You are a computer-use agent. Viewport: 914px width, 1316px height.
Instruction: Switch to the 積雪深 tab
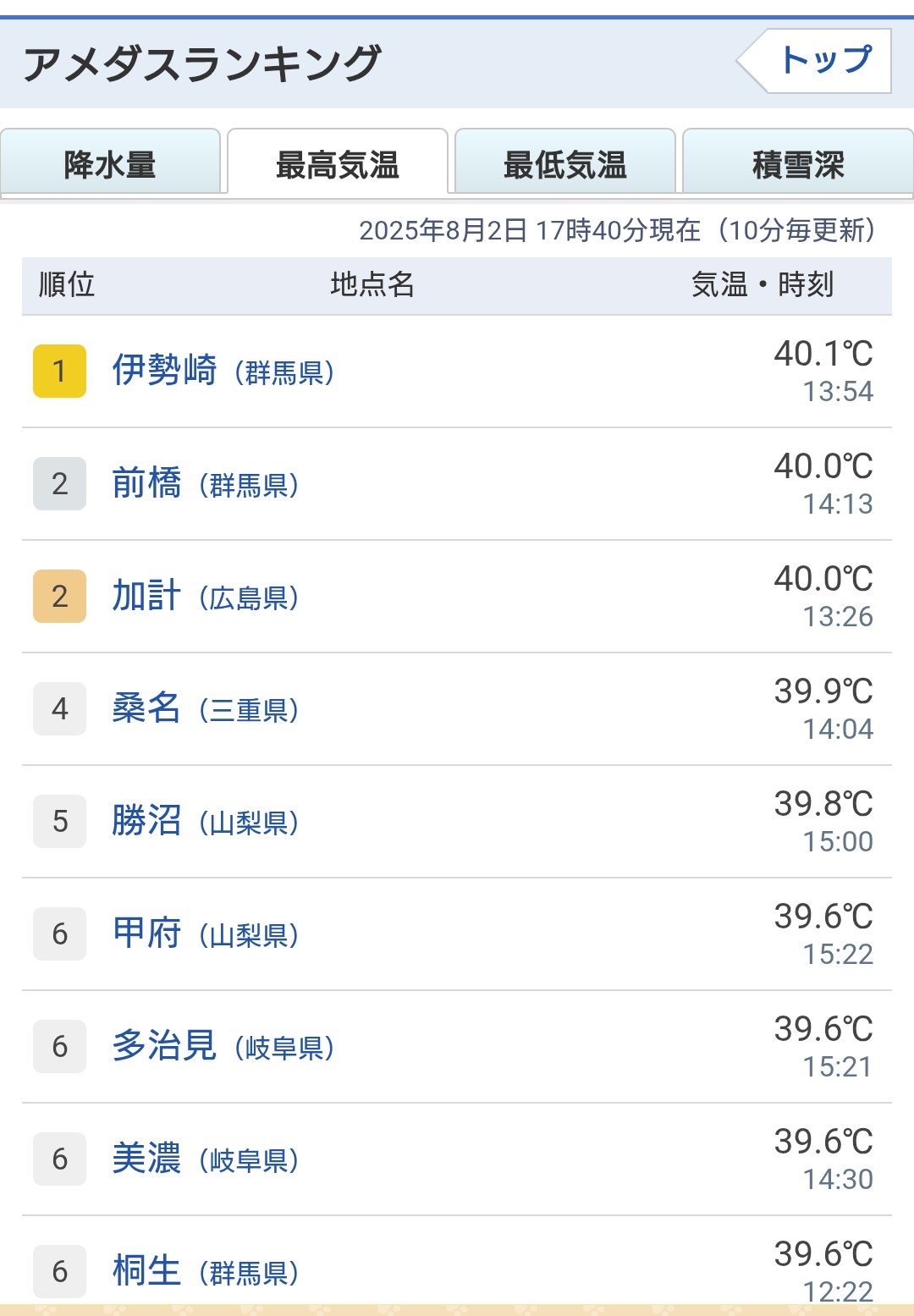coord(798,164)
